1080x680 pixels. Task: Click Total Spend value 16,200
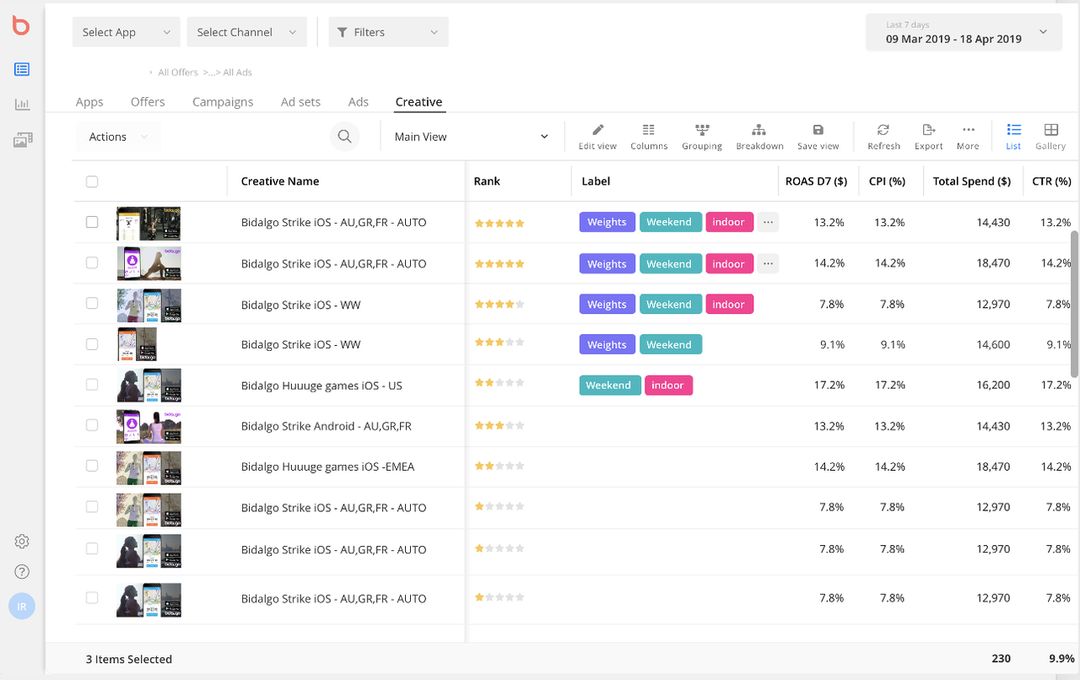993,385
